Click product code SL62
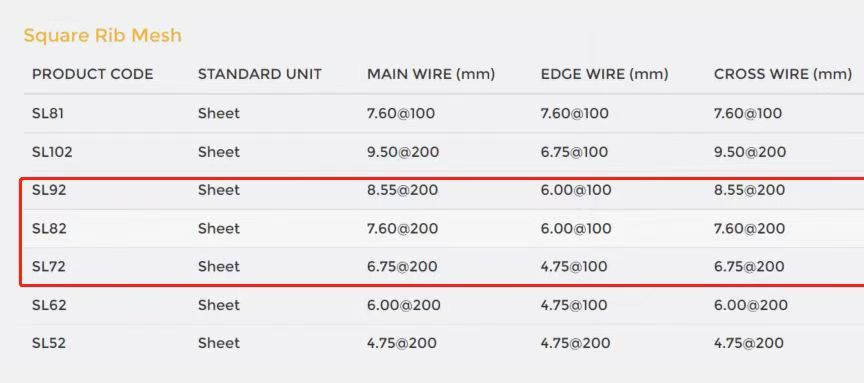 tap(49, 305)
